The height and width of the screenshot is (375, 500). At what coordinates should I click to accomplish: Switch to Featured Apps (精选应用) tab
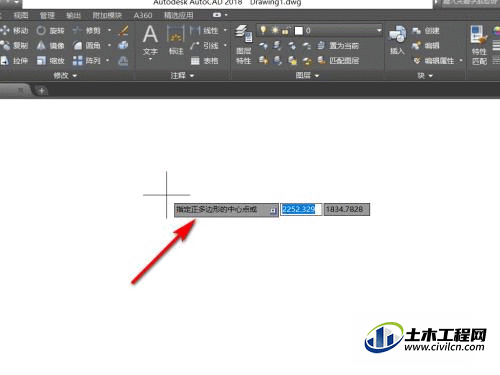tap(178, 15)
